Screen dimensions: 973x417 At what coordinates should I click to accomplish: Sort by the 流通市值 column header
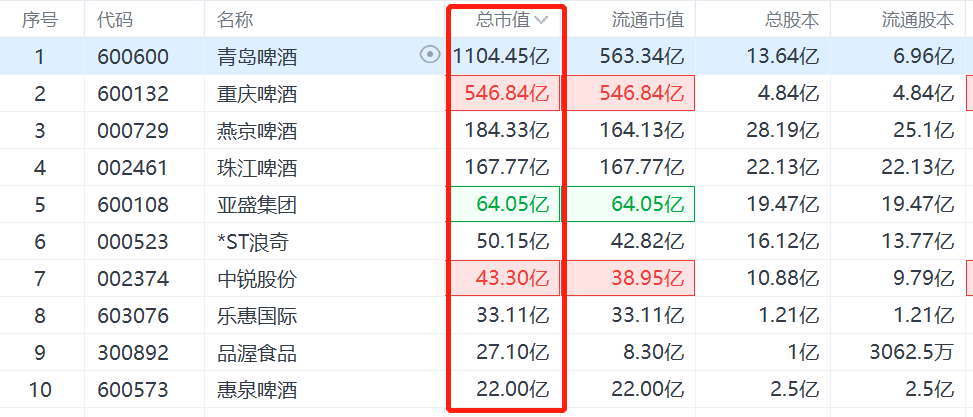point(648,20)
